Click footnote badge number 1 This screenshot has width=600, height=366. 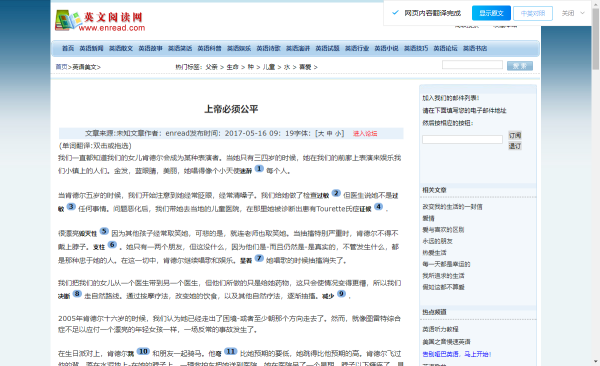tap(259, 168)
